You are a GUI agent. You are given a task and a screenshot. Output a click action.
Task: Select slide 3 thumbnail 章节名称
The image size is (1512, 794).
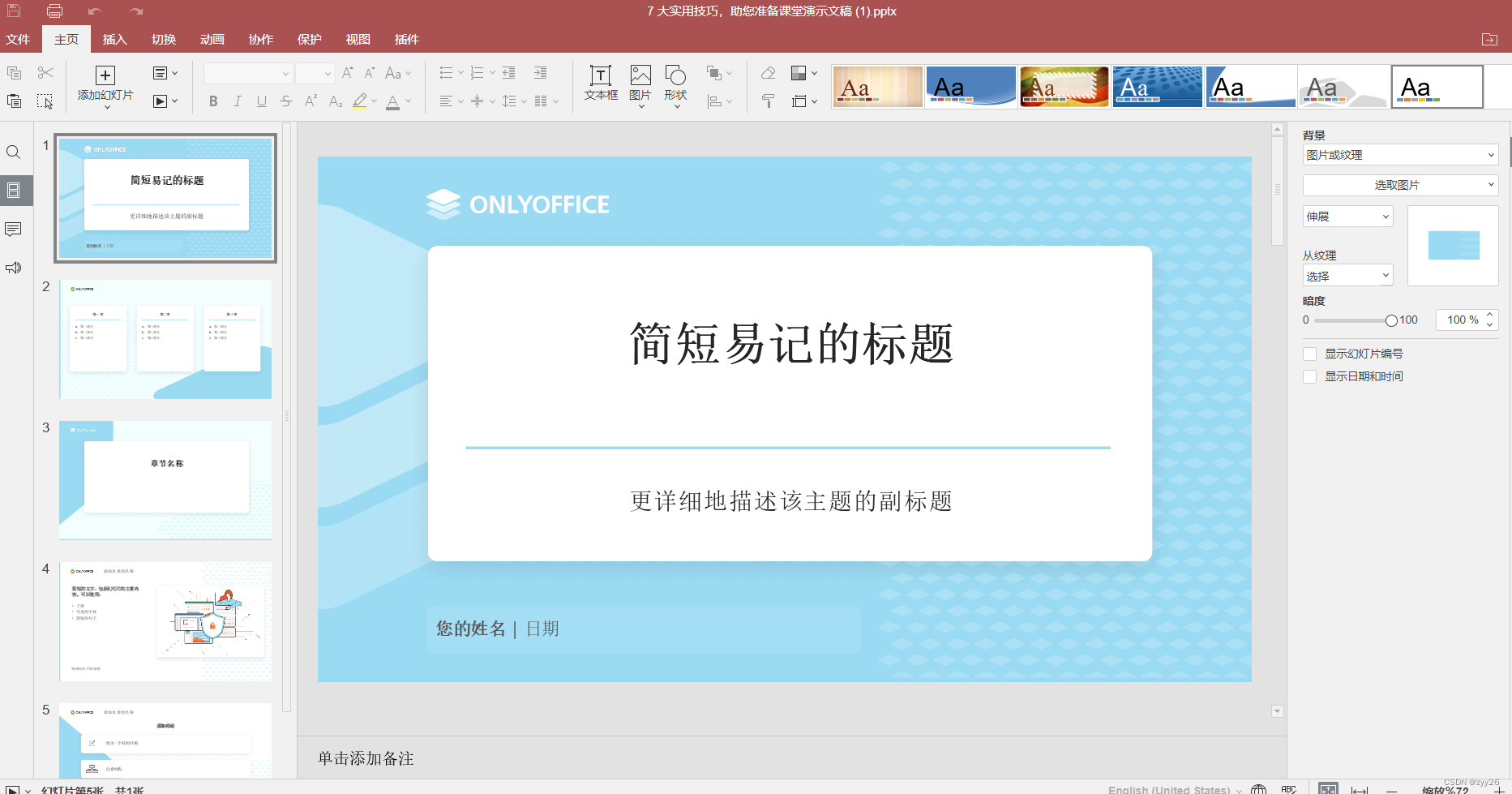click(165, 480)
